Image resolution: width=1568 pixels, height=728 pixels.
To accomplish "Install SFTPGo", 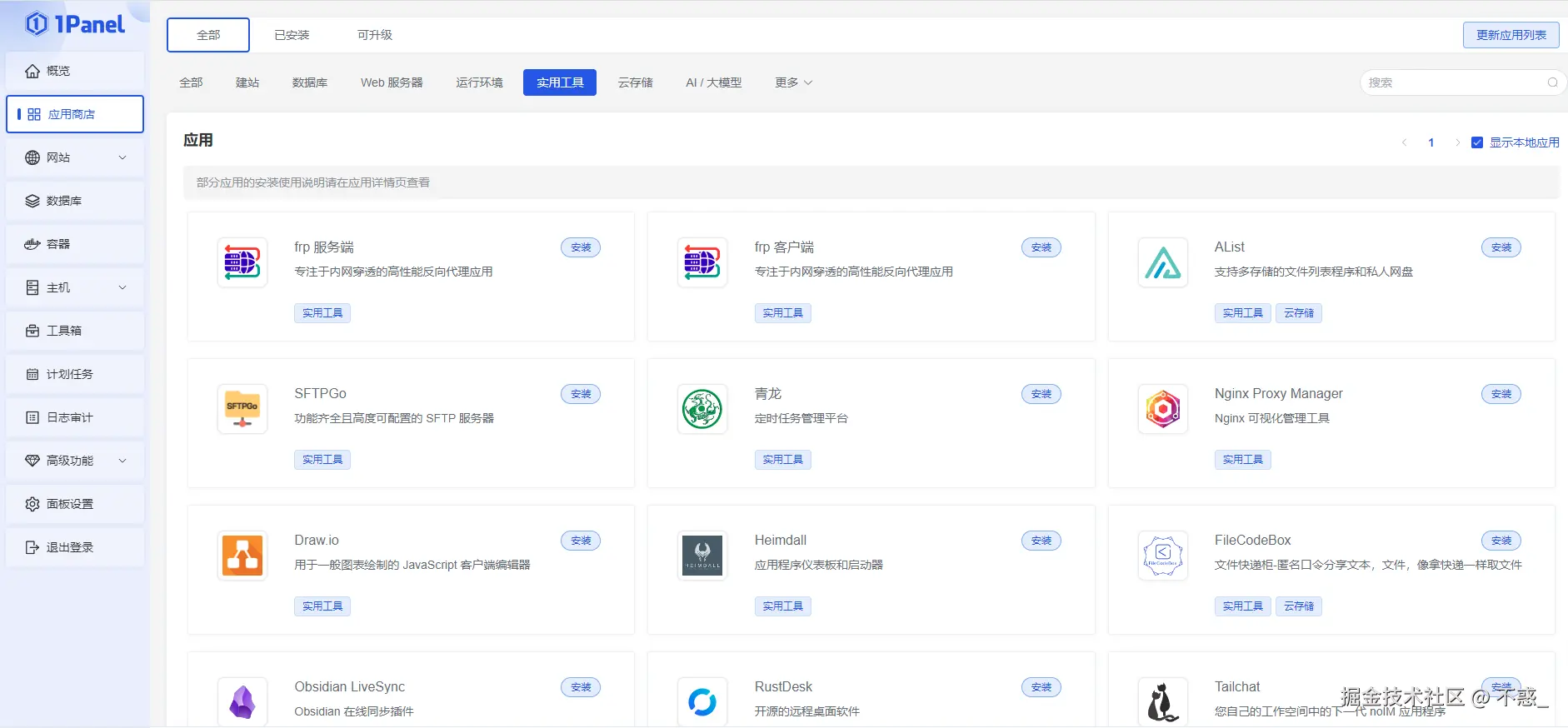I will pyautogui.click(x=581, y=394).
